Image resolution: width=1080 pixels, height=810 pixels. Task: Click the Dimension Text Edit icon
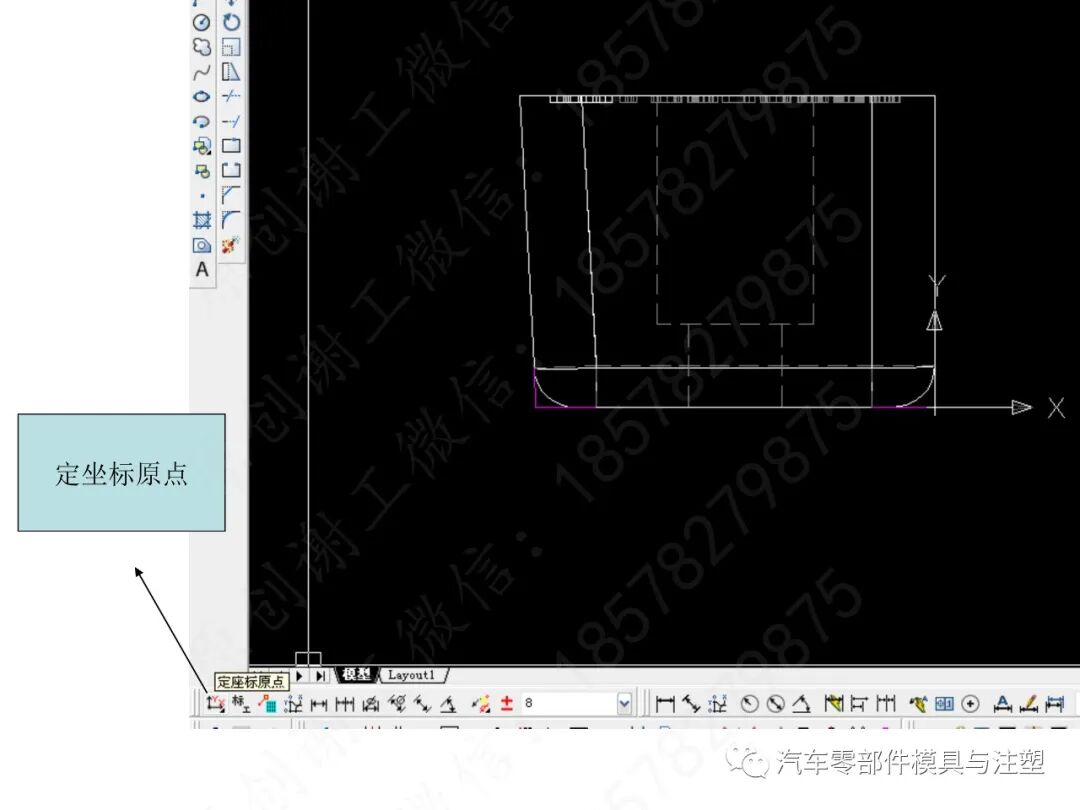click(1029, 703)
